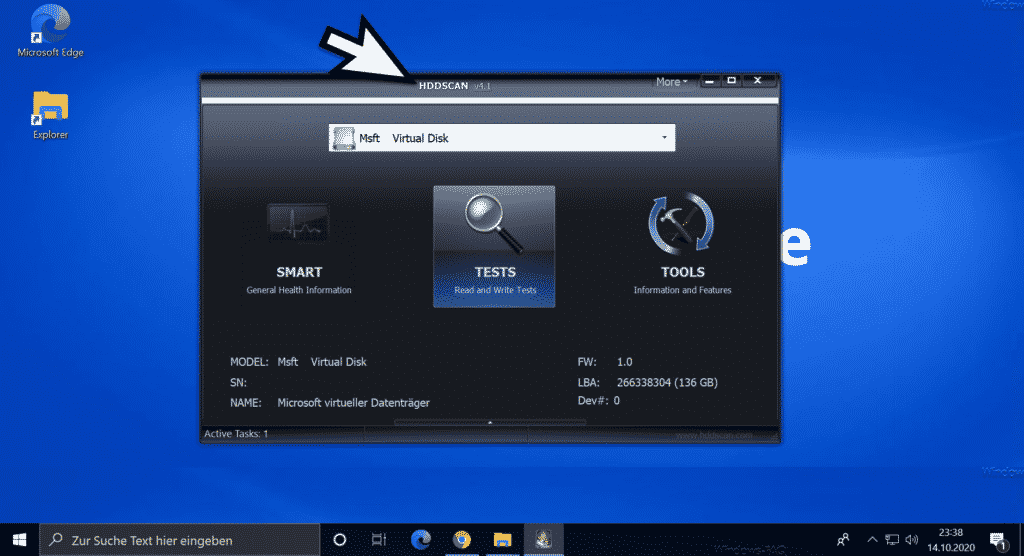Click the MODEL Msft Virtual Disk value
The image size is (1024, 556).
point(322,361)
